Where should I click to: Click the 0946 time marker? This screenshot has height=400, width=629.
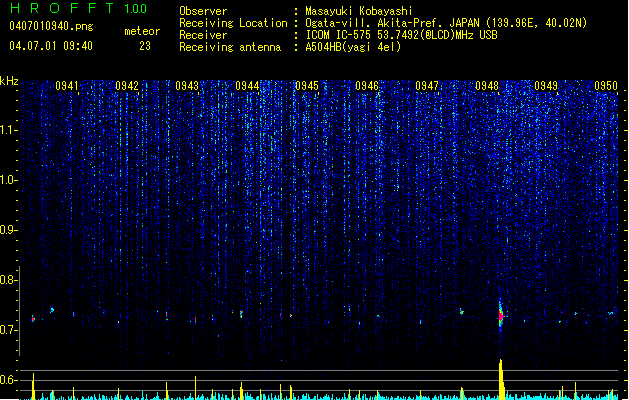click(367, 85)
